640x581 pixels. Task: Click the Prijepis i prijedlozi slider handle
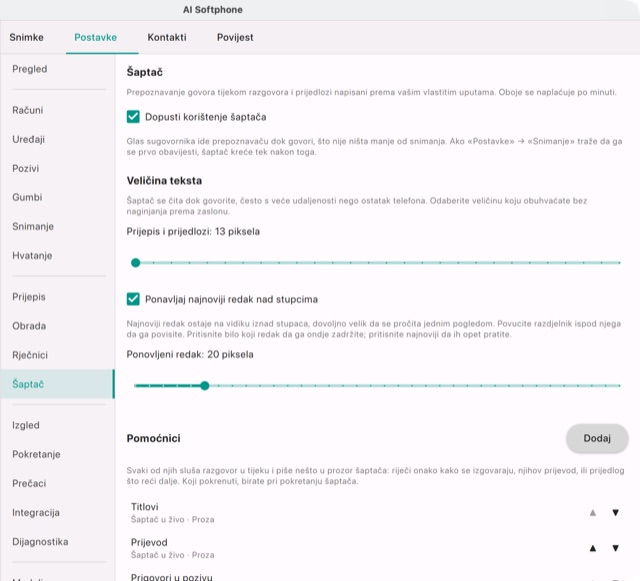point(136,263)
